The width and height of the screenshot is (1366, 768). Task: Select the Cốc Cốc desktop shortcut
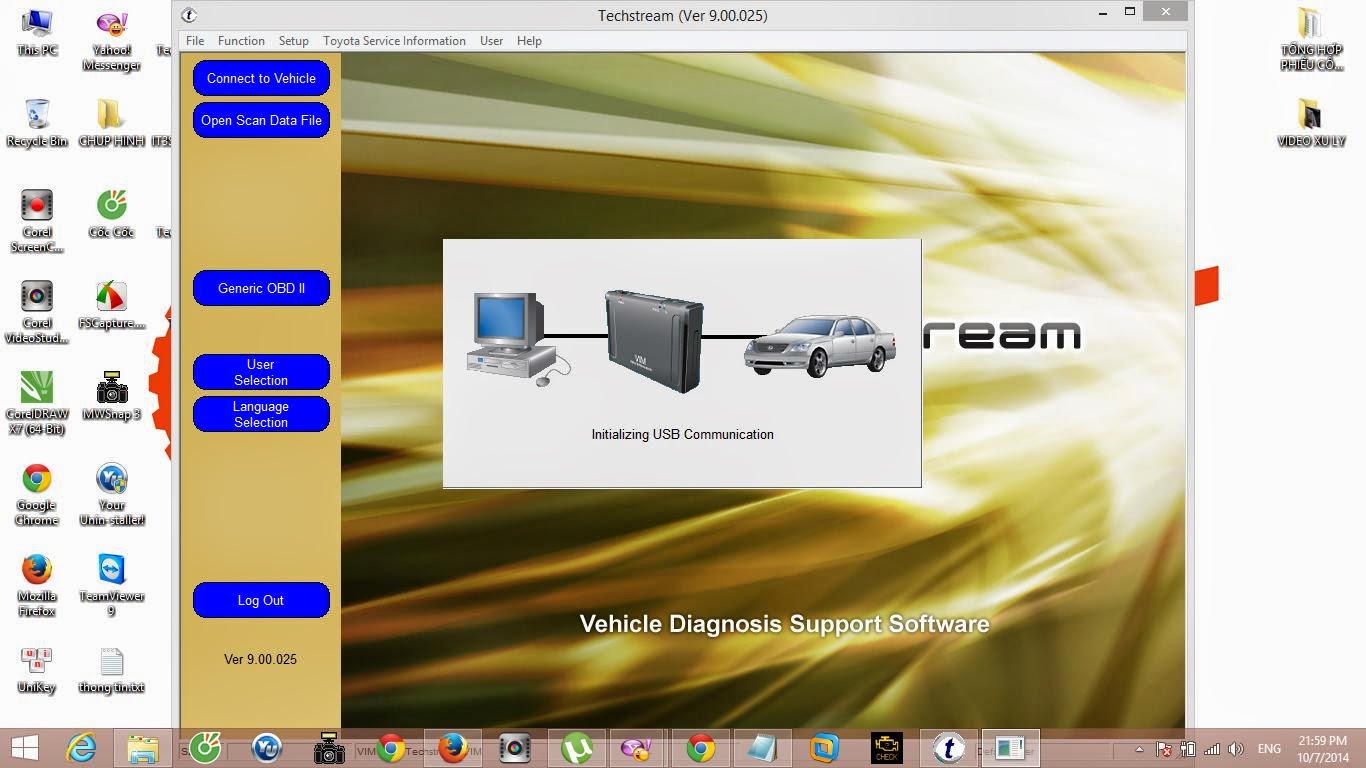pos(111,214)
